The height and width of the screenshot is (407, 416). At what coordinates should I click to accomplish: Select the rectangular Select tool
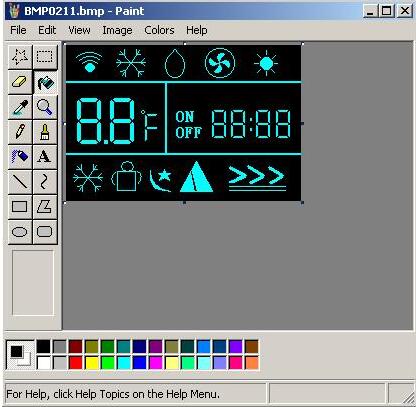[45, 57]
